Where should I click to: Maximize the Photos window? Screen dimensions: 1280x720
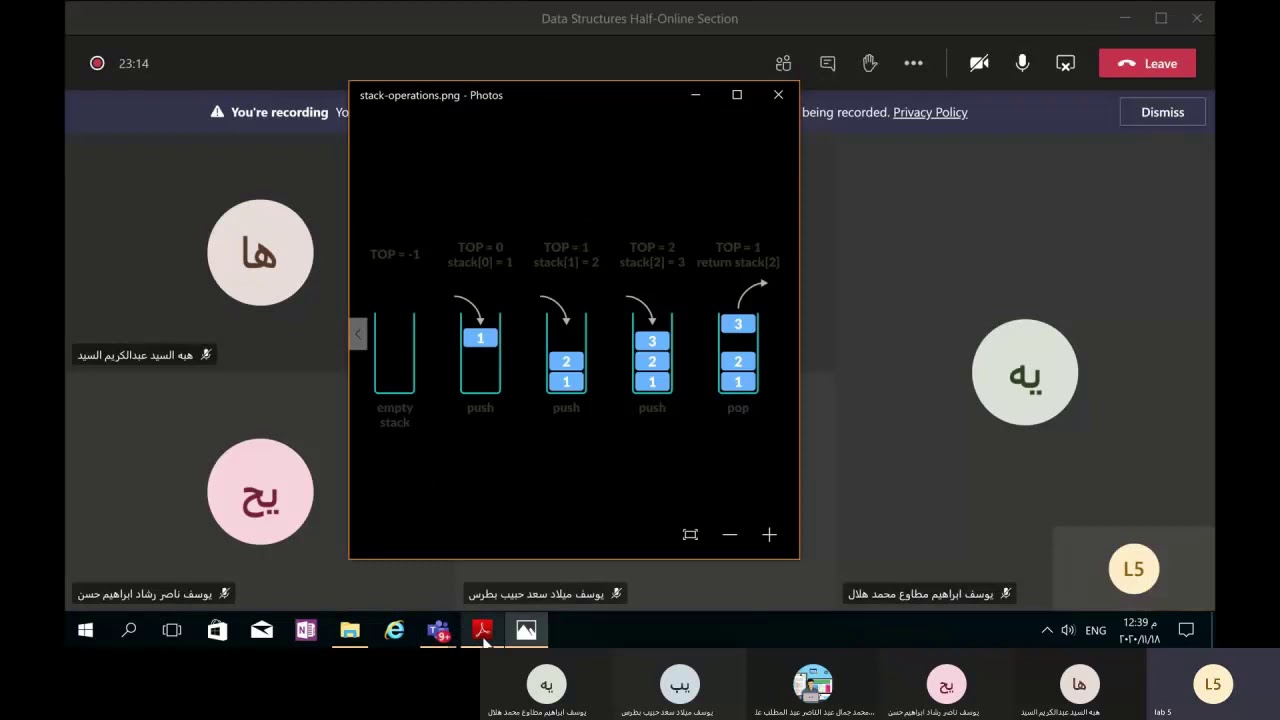(x=737, y=95)
